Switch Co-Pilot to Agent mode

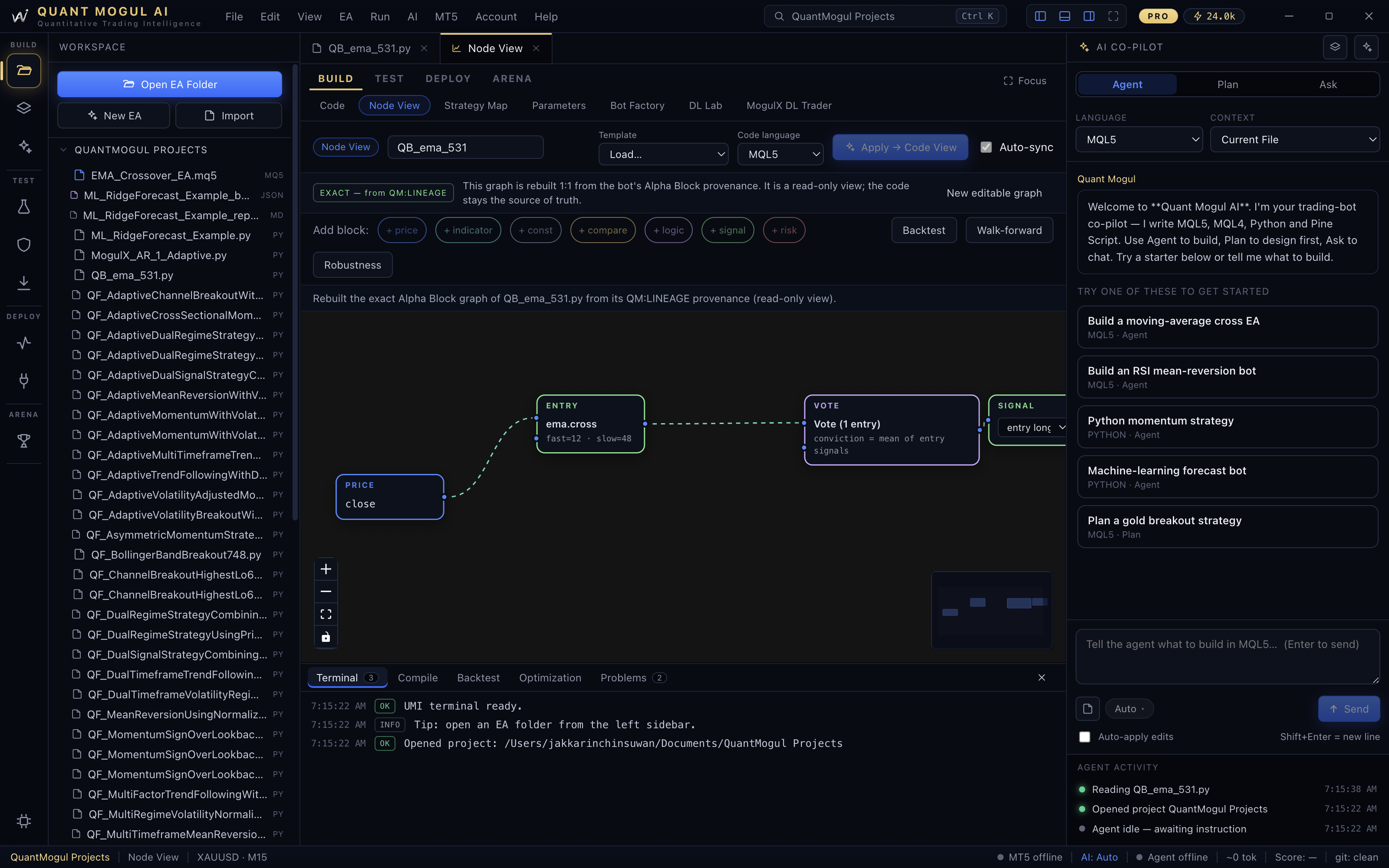click(x=1127, y=84)
